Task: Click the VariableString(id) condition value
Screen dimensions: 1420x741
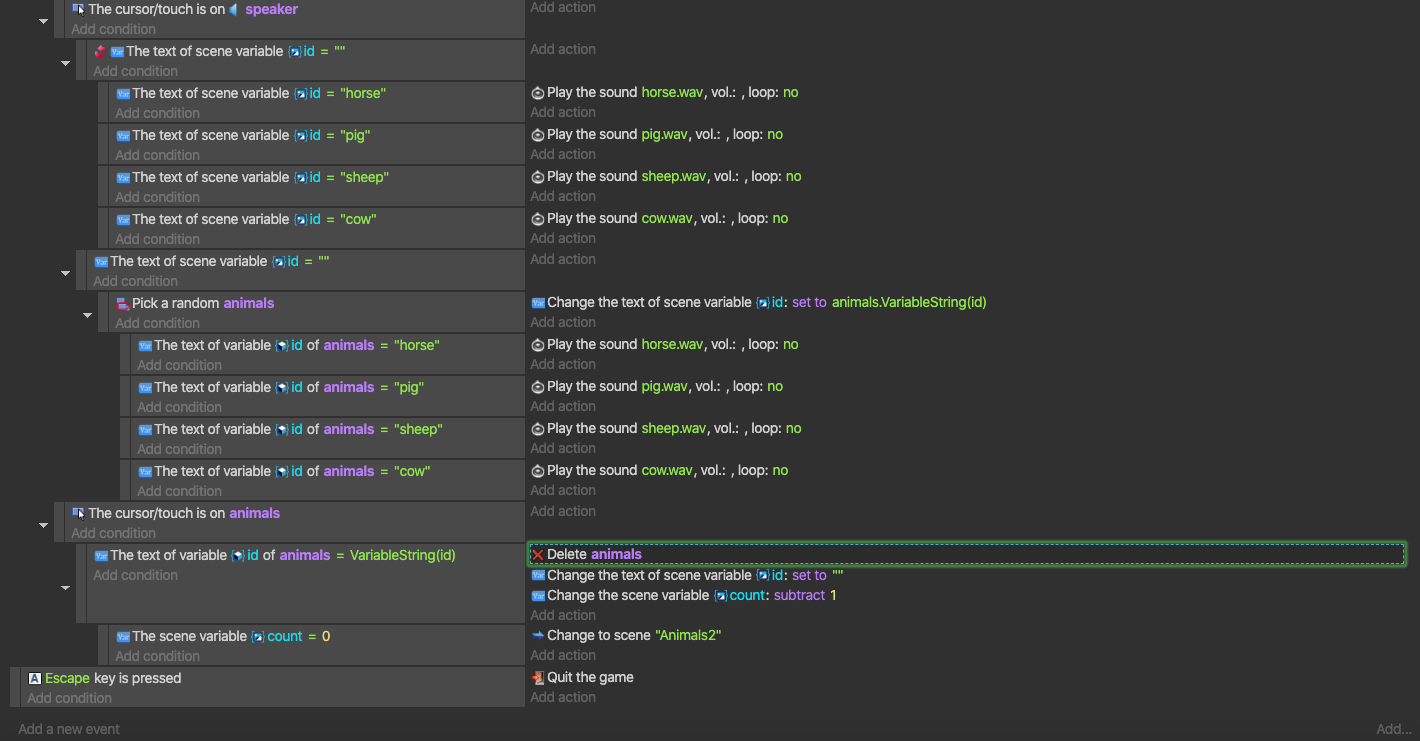Action: coord(402,555)
